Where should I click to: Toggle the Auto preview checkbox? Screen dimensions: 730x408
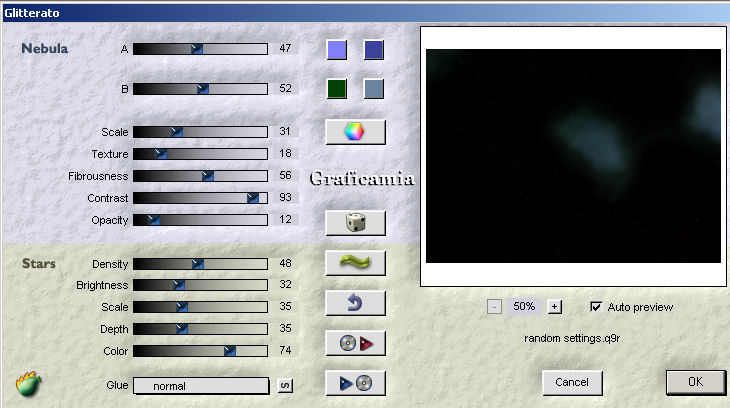click(x=596, y=307)
